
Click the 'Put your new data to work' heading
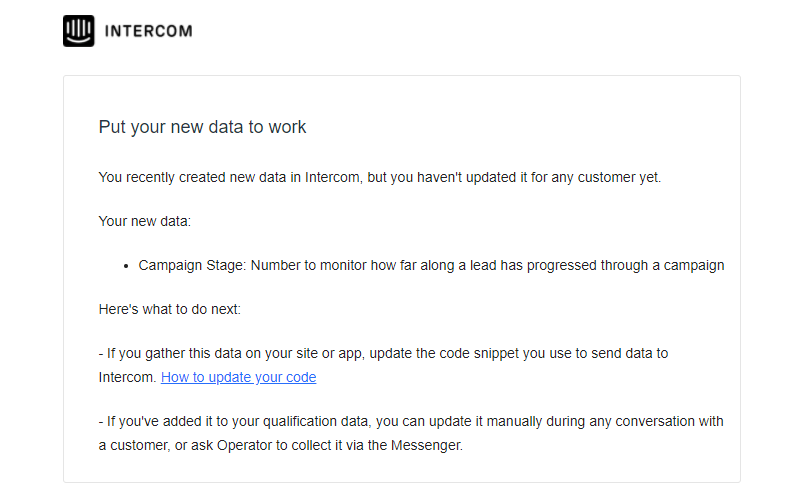tap(202, 127)
